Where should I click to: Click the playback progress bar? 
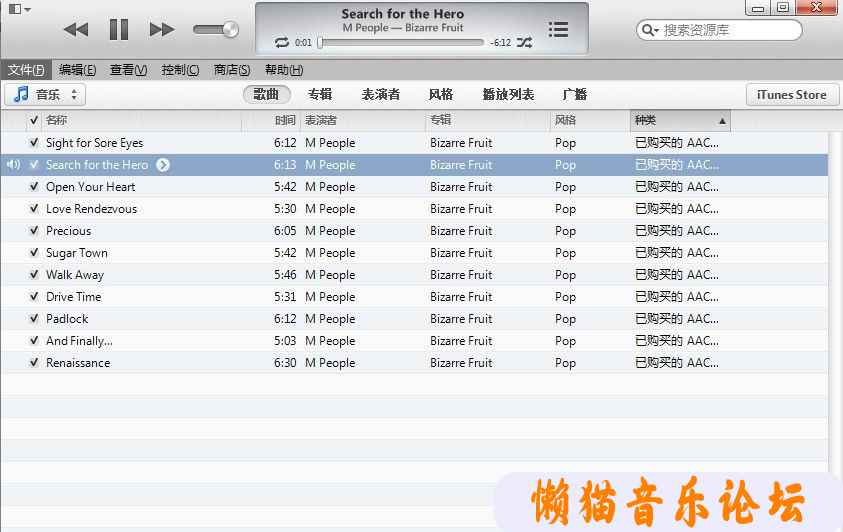[x=402, y=42]
